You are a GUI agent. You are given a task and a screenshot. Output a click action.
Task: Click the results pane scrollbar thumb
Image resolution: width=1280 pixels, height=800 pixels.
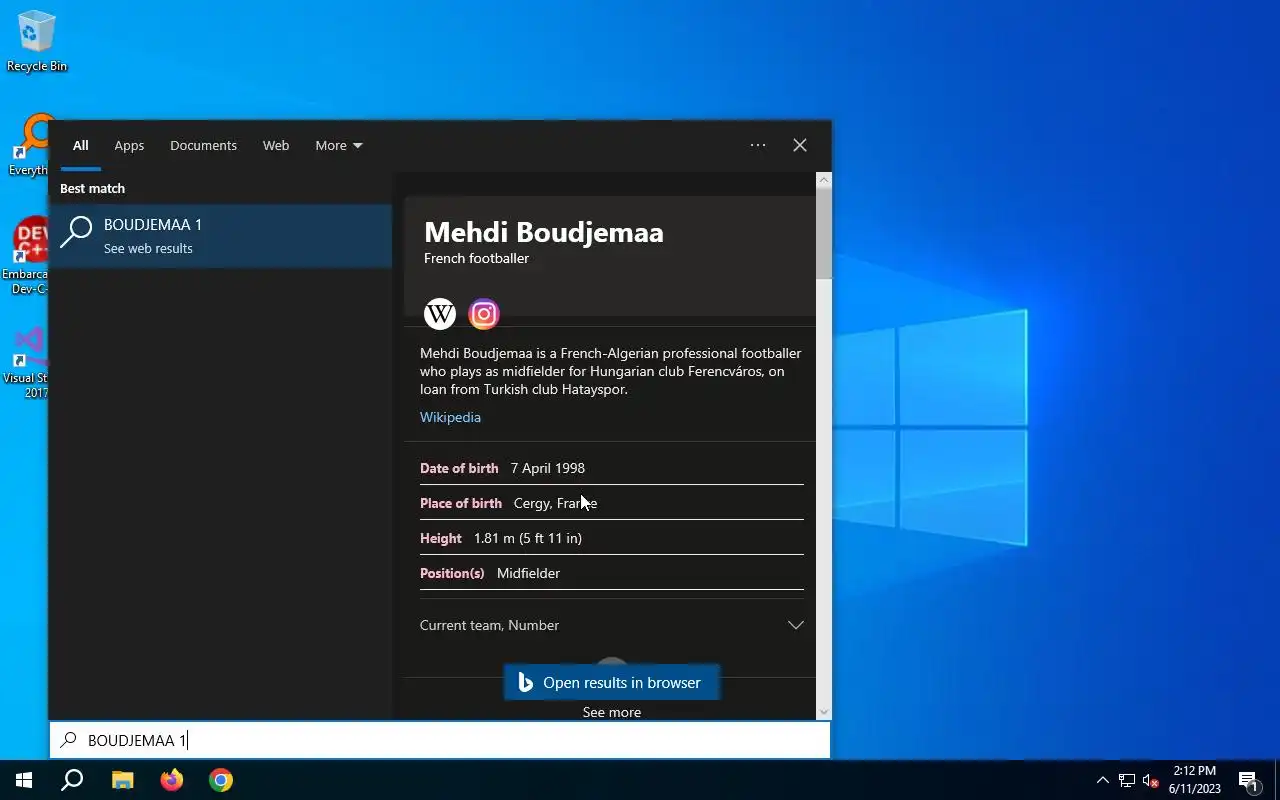(x=824, y=233)
